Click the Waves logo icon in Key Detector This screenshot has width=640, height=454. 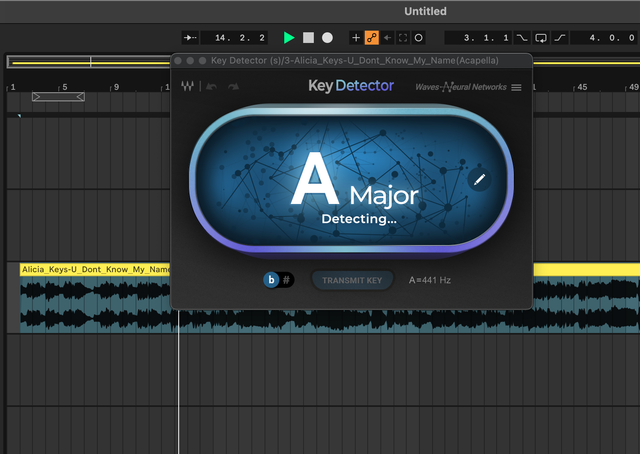click(x=187, y=86)
